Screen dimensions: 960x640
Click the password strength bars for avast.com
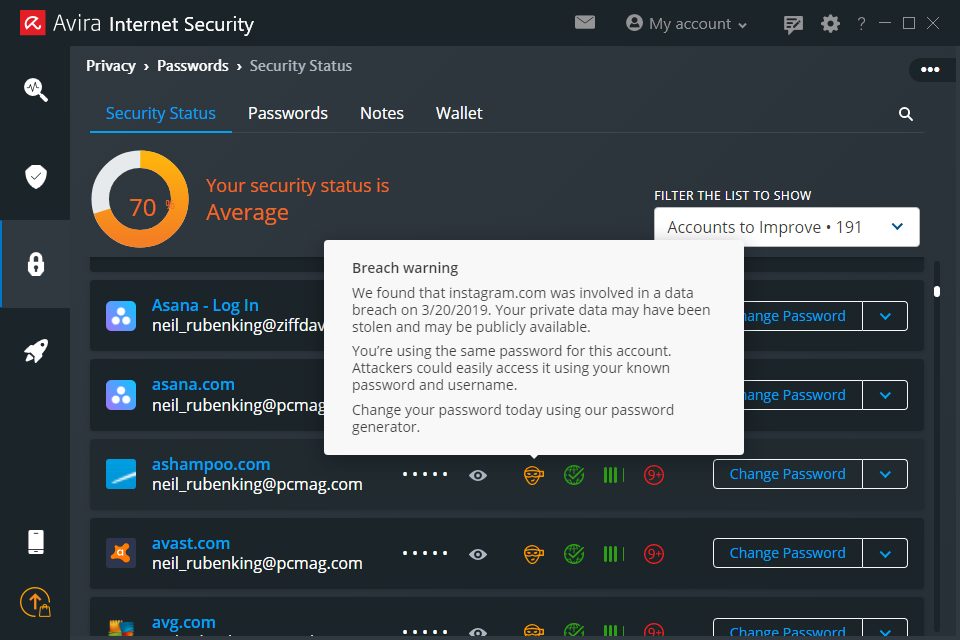tap(613, 554)
